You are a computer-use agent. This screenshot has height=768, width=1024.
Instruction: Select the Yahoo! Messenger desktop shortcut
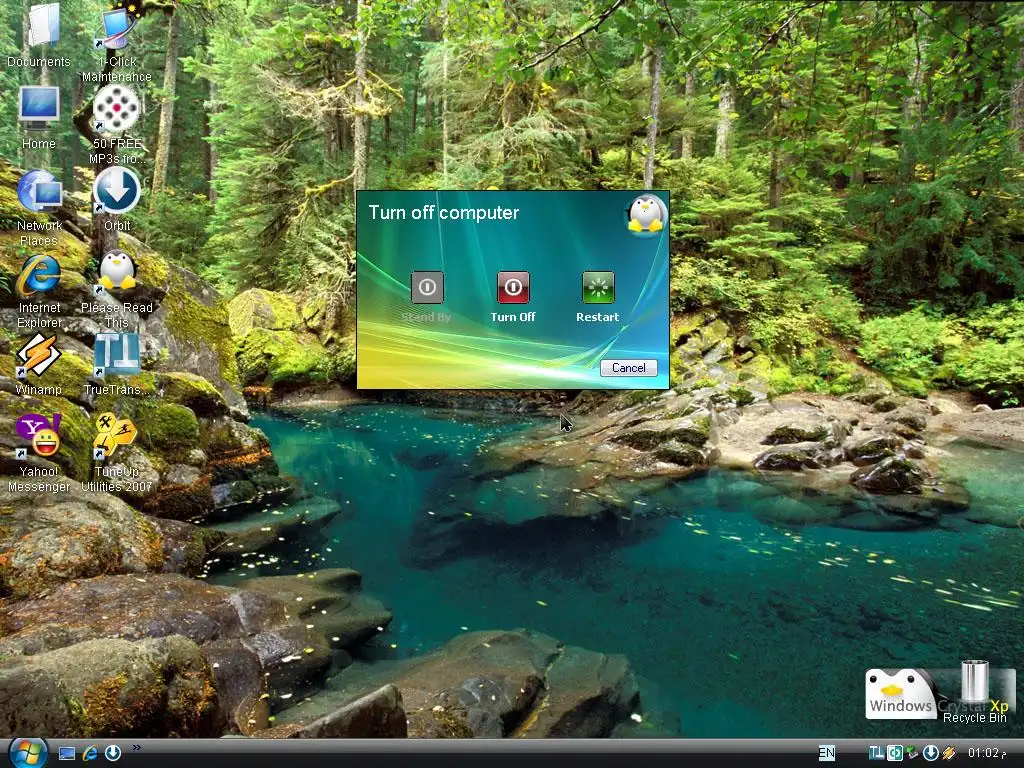pos(39,453)
